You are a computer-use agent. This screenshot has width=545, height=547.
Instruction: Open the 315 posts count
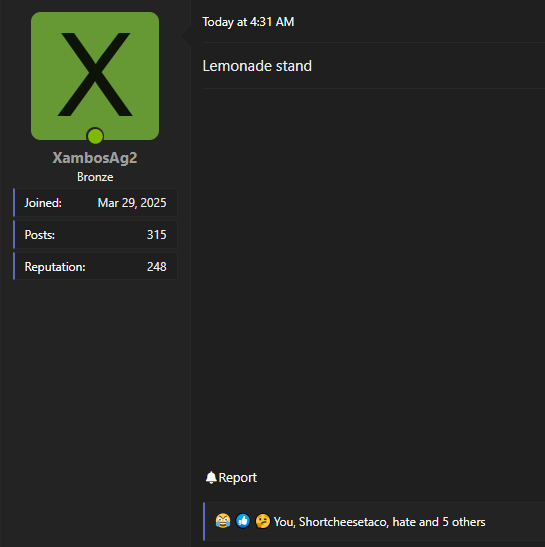tap(157, 235)
